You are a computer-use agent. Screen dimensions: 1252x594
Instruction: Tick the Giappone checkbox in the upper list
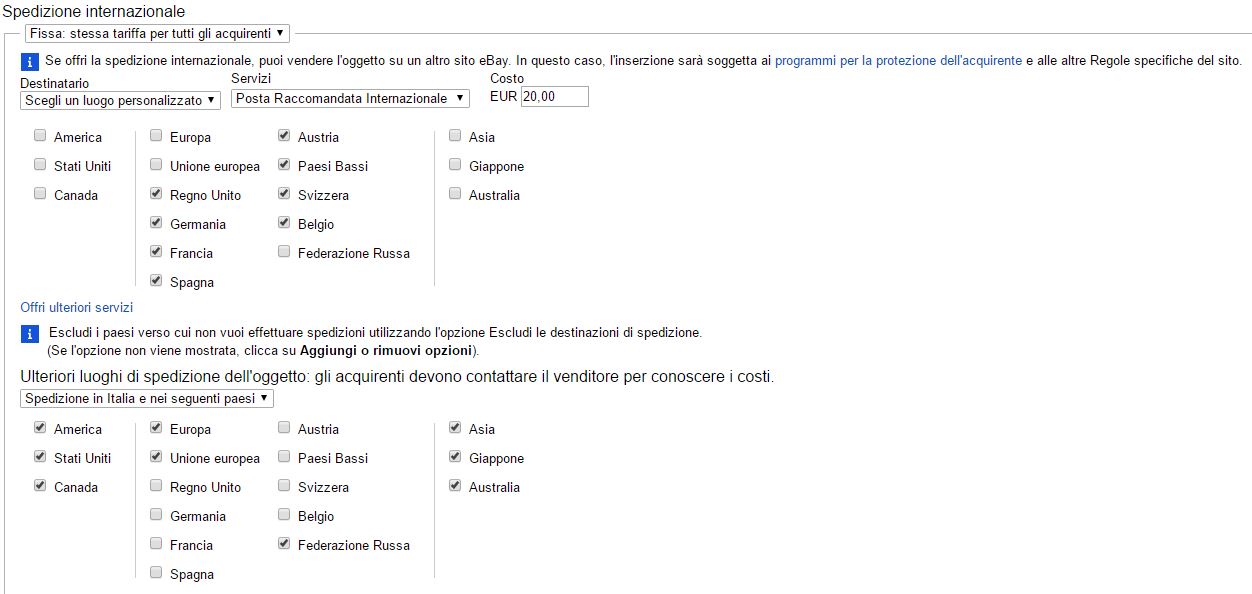[x=455, y=165]
